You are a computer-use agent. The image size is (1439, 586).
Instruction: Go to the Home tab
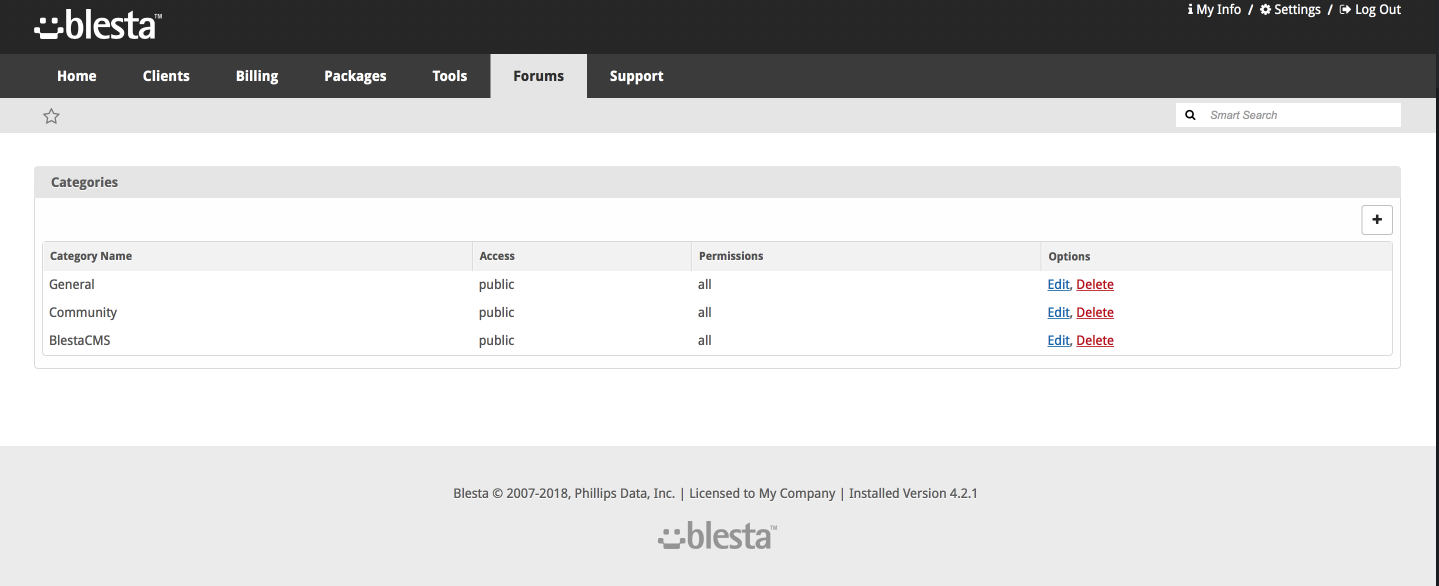77,76
